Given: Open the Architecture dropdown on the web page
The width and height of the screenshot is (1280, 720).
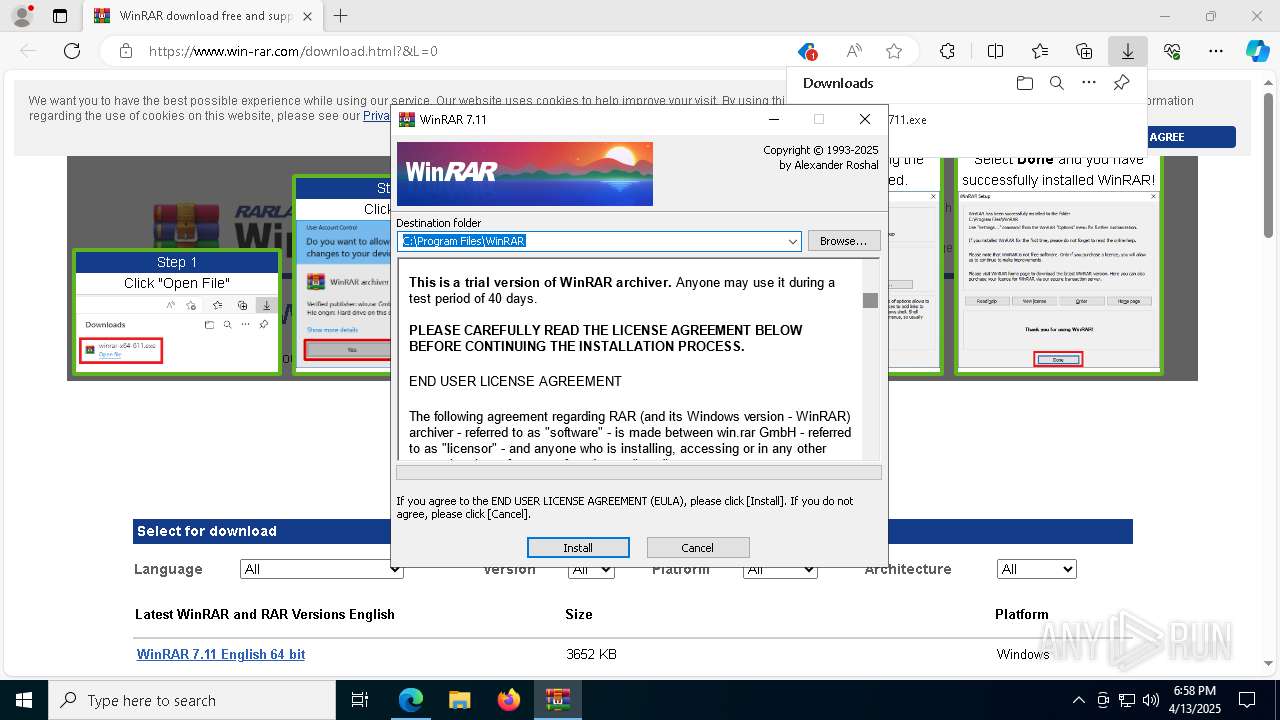Looking at the screenshot, I should (1036, 569).
